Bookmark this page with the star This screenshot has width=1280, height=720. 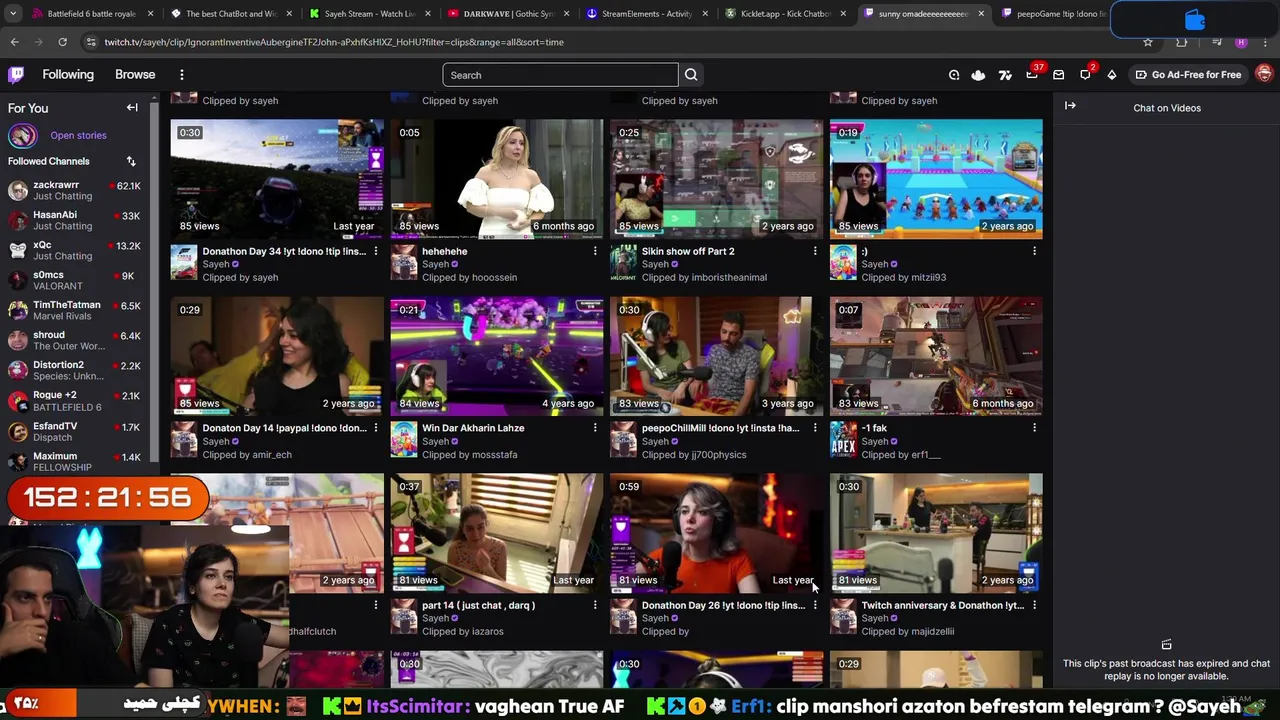coord(1148,42)
